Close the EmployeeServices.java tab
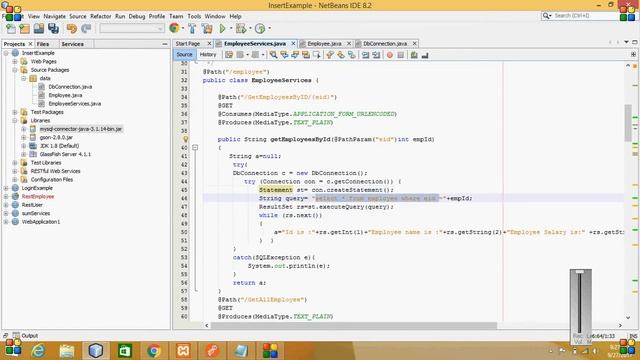Screen dimensions: 640x360 coord(293,43)
